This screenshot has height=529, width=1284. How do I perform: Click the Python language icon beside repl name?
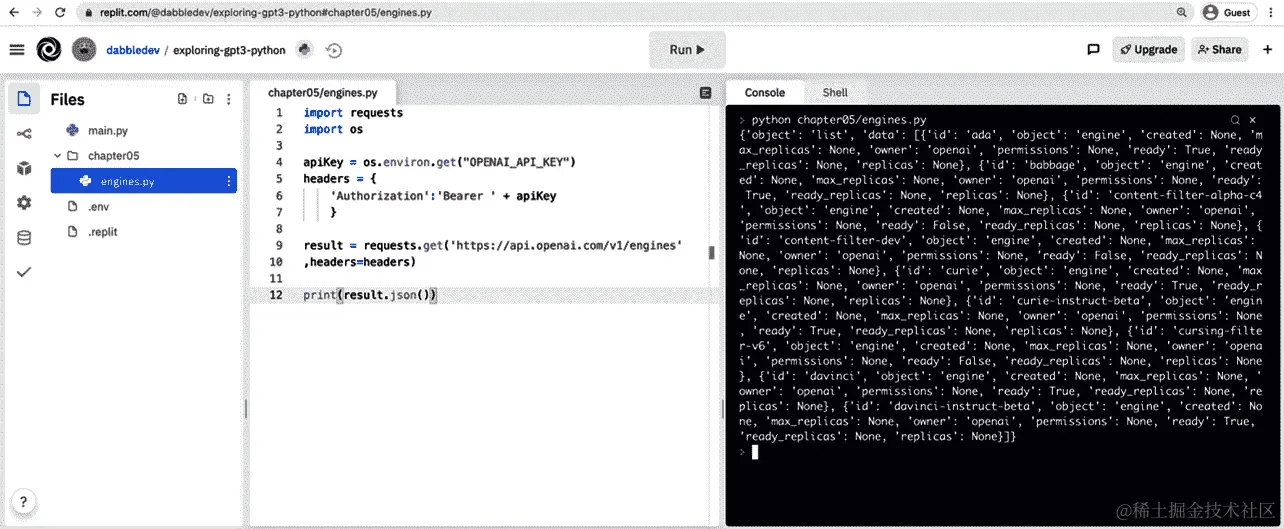pos(305,49)
